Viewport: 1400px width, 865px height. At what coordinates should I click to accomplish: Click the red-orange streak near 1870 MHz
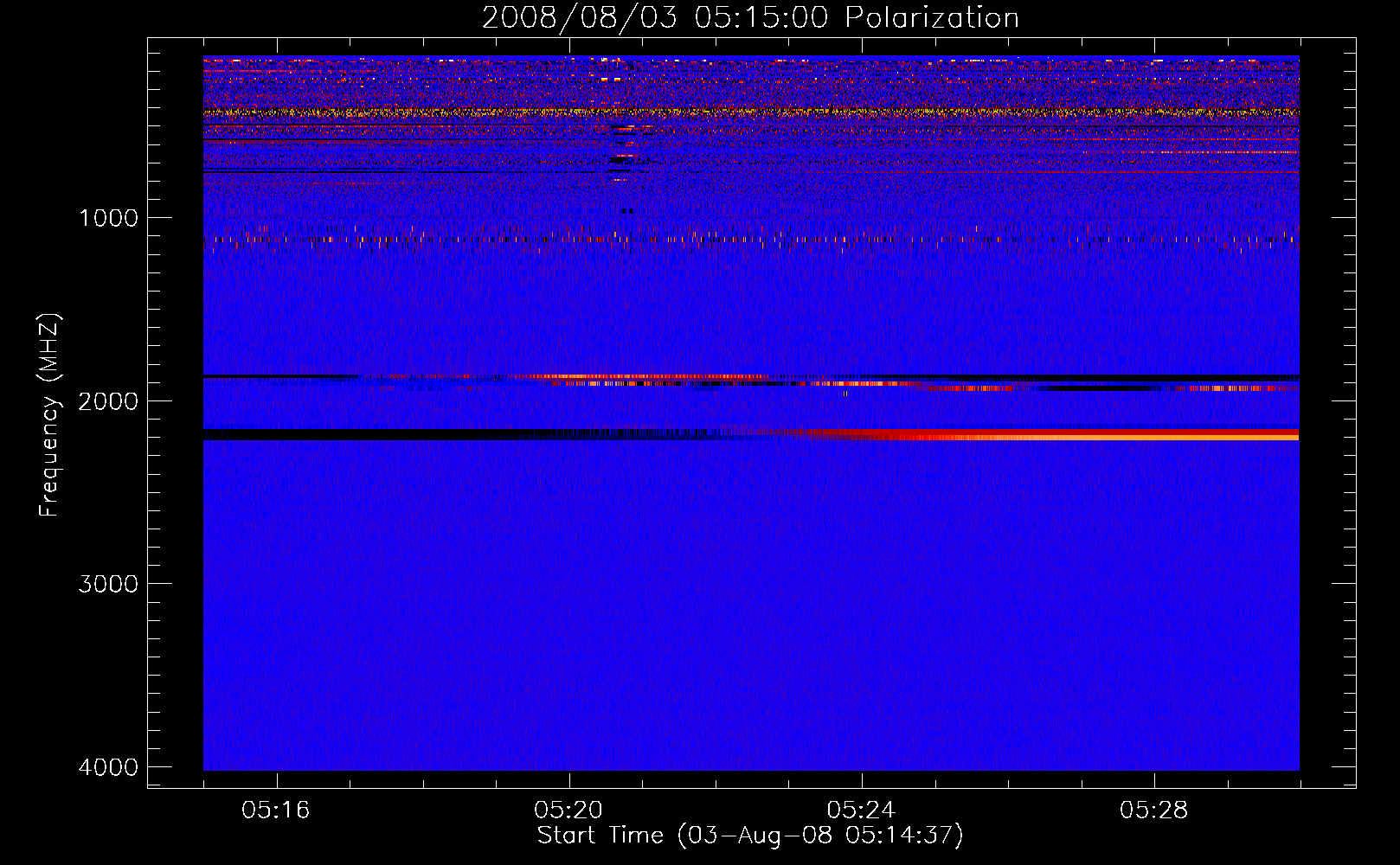[640, 377]
